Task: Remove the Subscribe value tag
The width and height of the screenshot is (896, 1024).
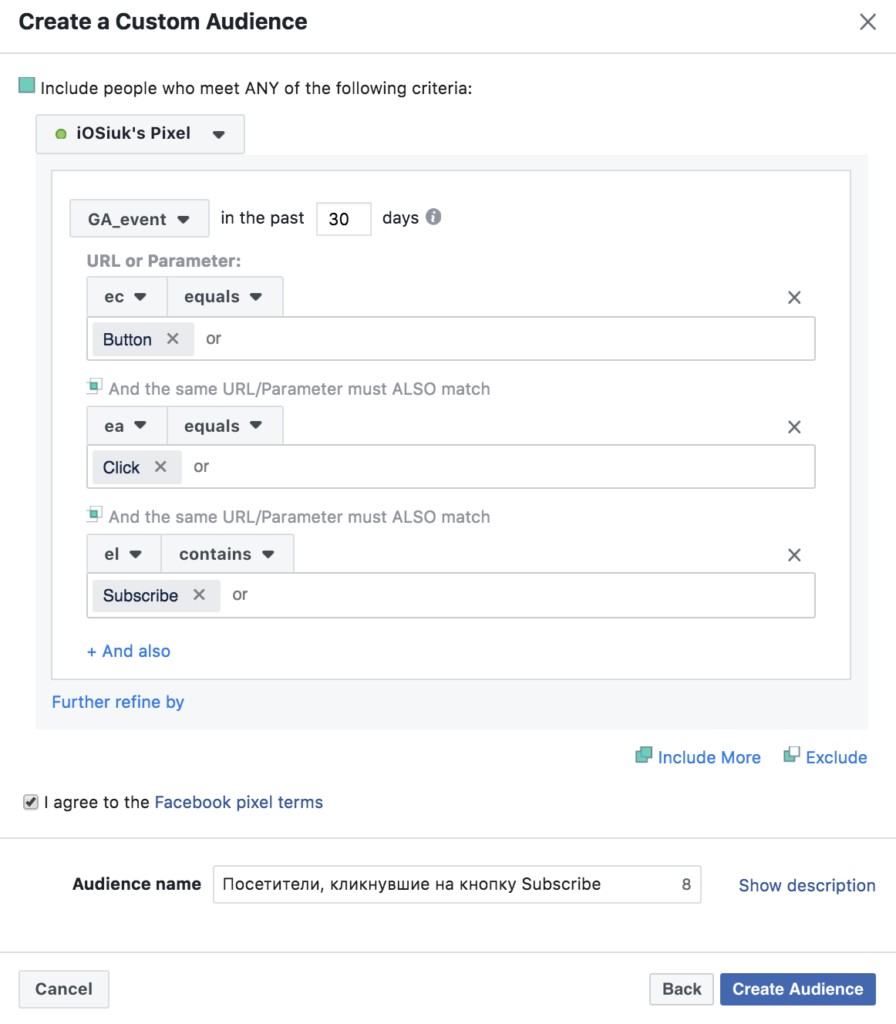Action: coord(199,595)
